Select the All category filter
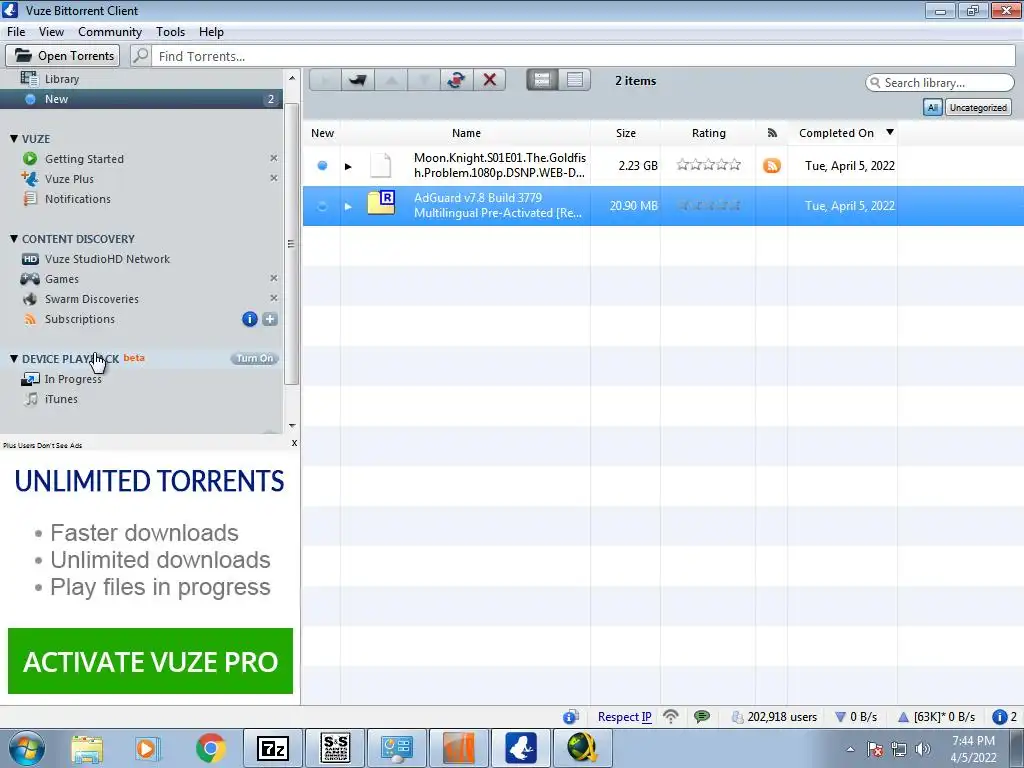 [x=933, y=107]
